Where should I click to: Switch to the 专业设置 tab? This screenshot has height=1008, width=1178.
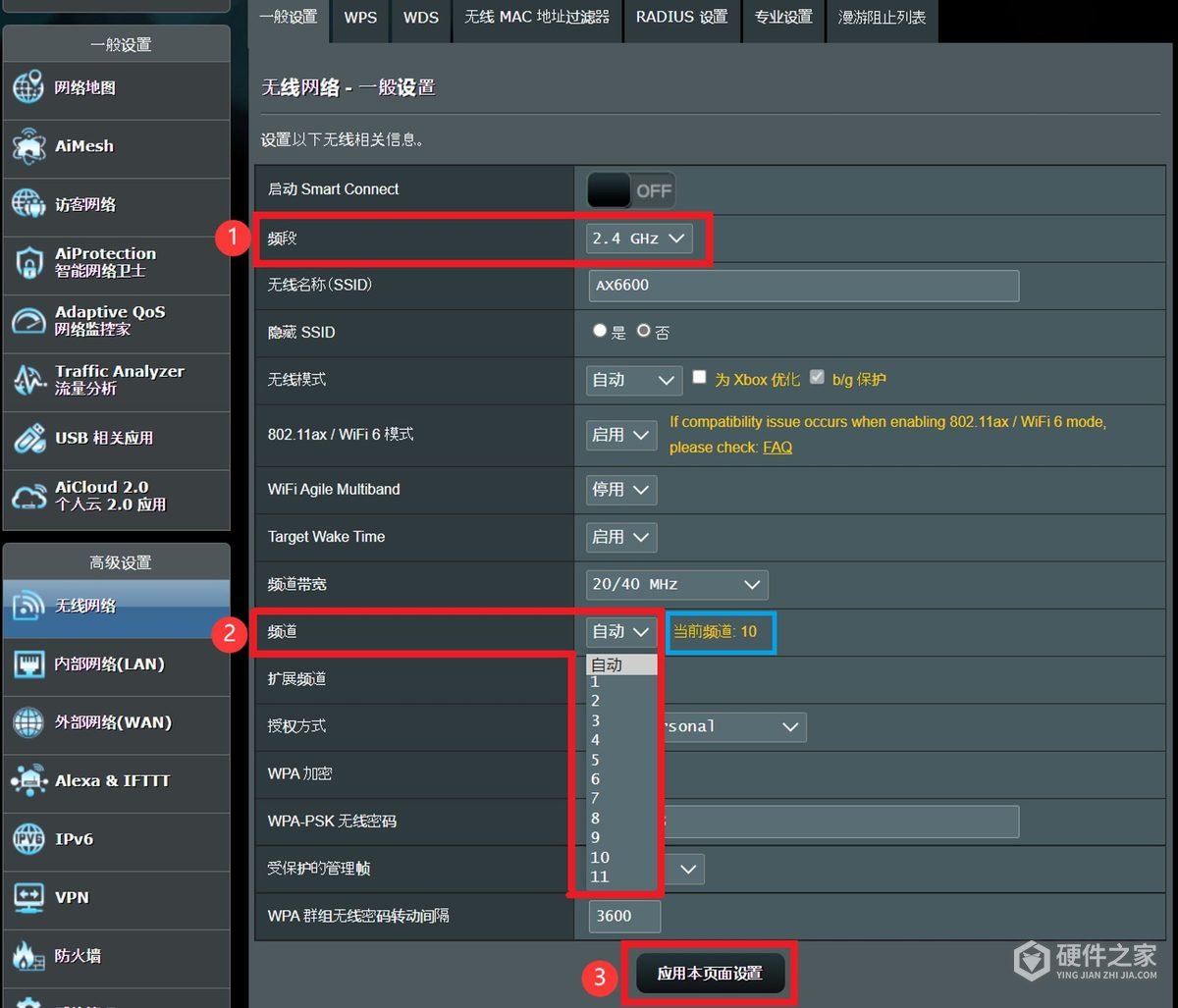pos(783,18)
